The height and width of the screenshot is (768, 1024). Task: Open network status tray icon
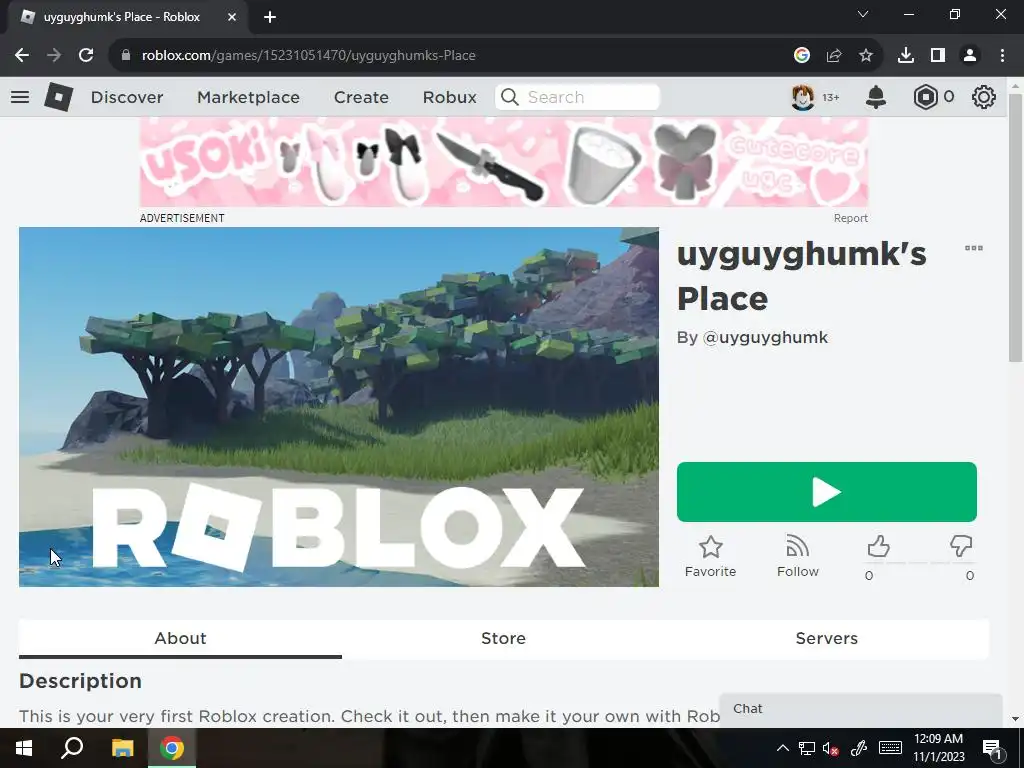[807, 748]
